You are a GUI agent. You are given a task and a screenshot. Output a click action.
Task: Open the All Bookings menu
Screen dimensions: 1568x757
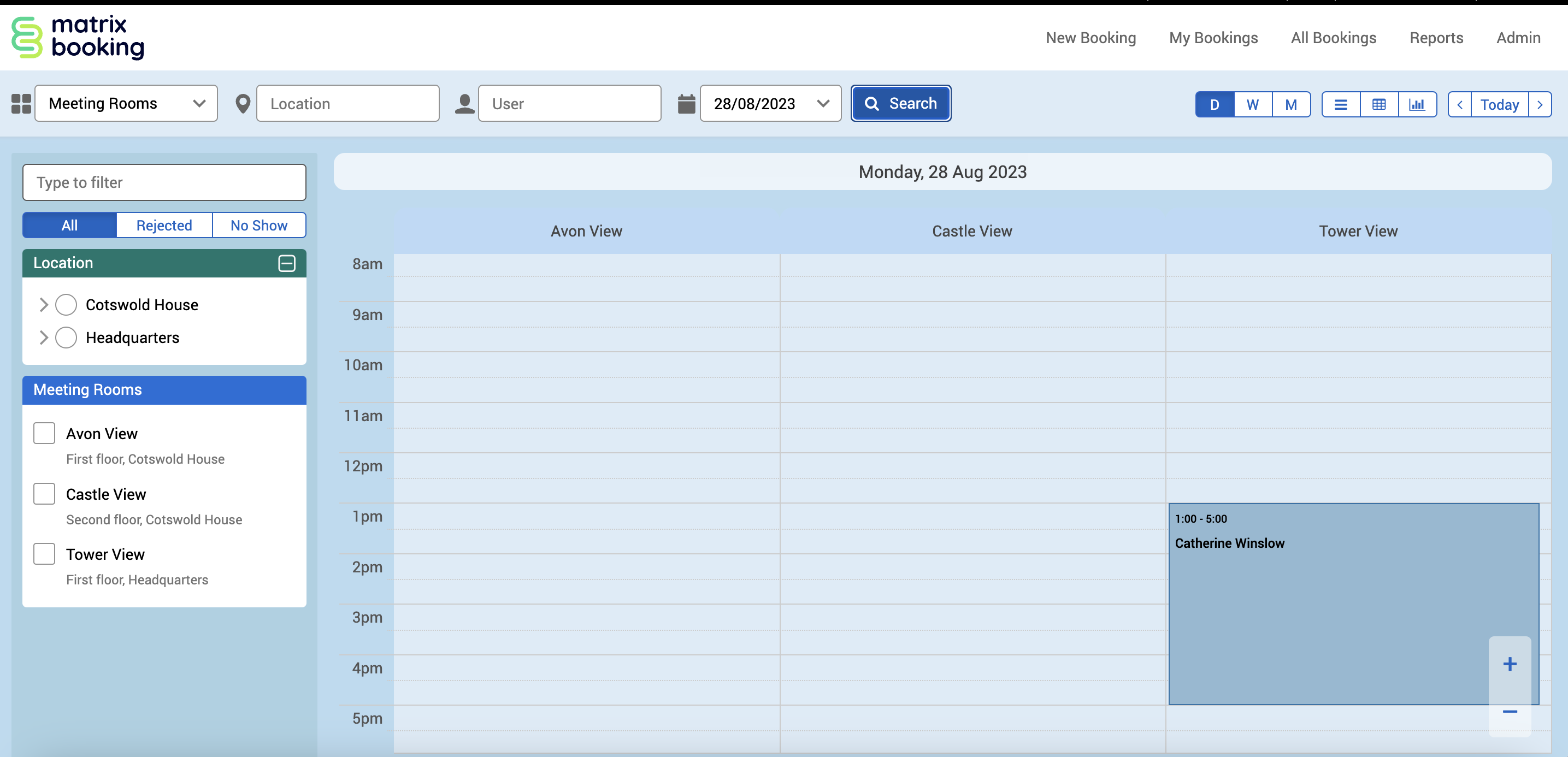click(x=1333, y=38)
